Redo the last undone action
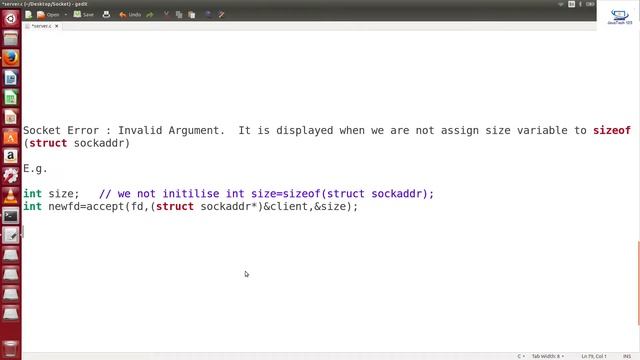Screen dimensions: 640x360 click(150, 15)
